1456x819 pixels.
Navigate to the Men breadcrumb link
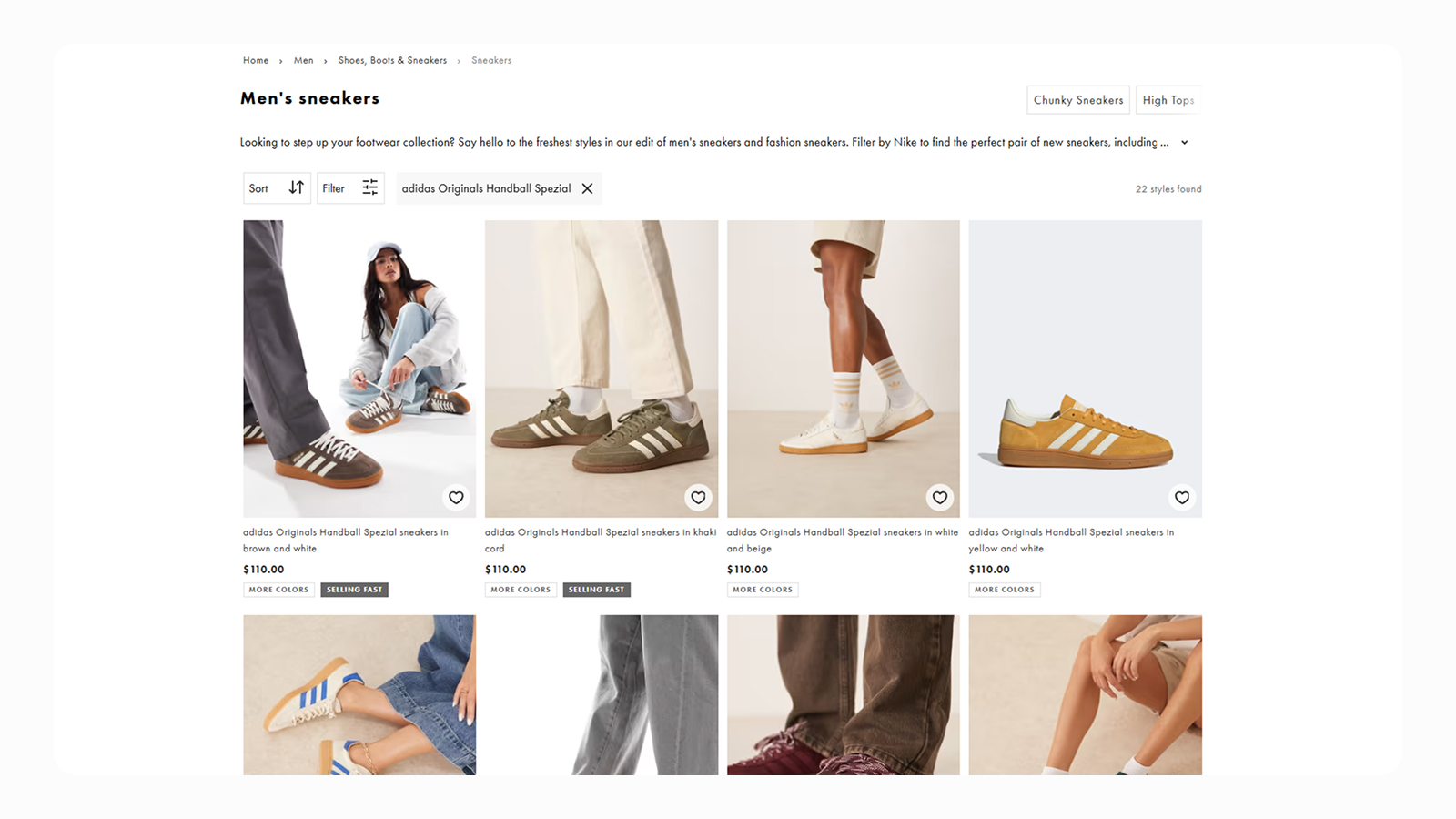303,60
